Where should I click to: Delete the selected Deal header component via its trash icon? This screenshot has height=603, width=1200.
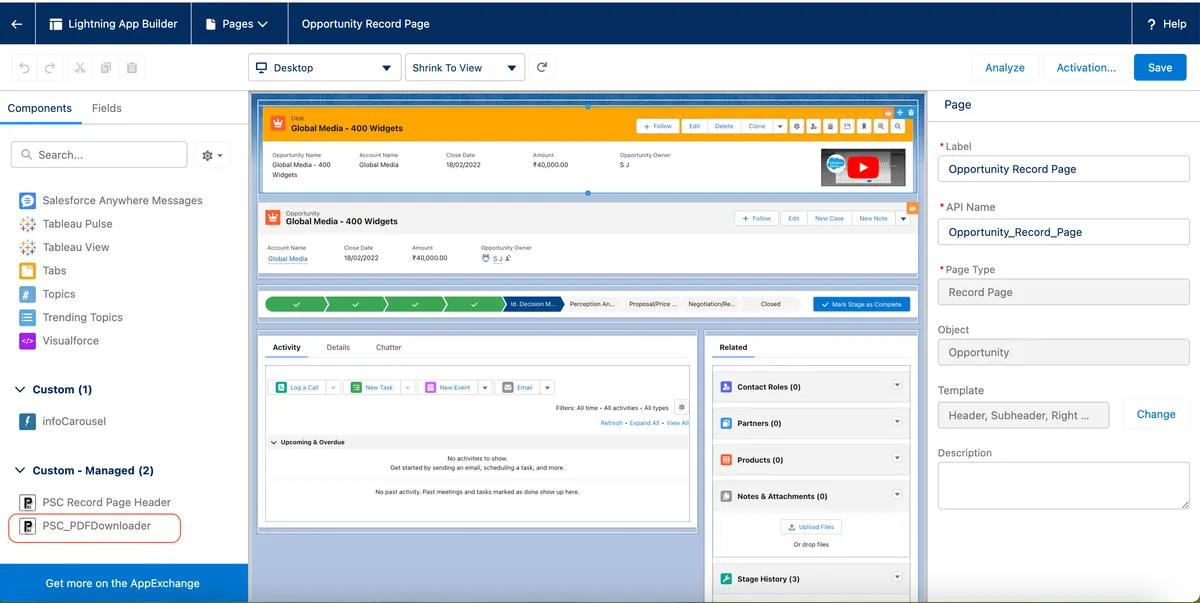[x=910, y=112]
